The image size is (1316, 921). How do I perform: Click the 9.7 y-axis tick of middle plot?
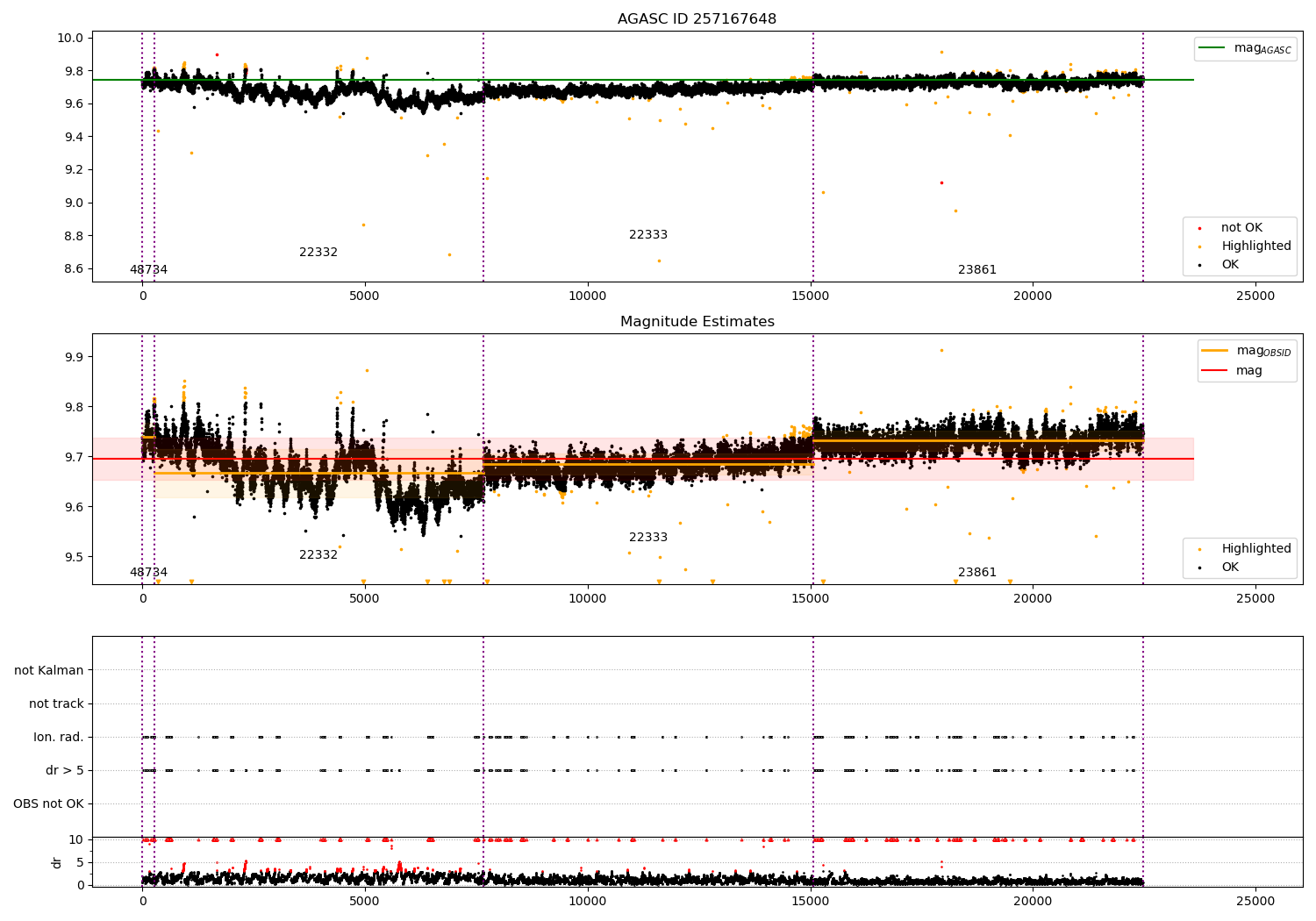(x=74, y=458)
